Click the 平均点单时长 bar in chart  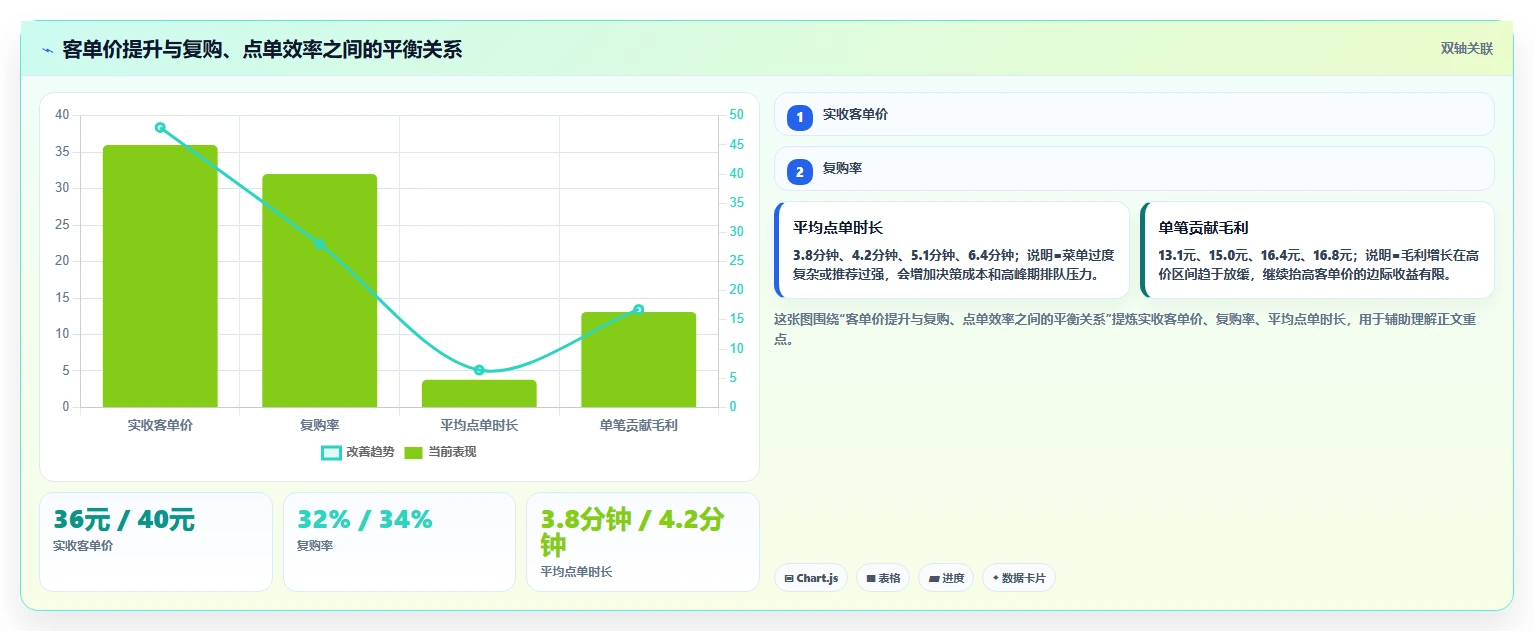479,393
